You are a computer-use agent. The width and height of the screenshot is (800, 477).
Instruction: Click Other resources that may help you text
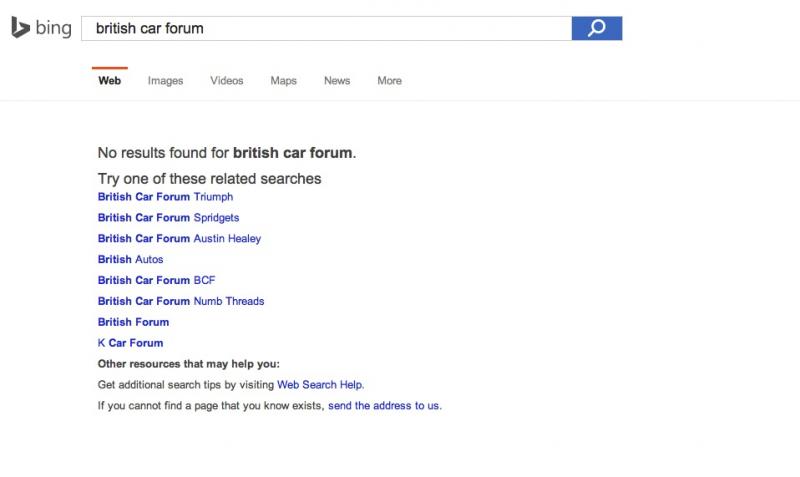188,364
